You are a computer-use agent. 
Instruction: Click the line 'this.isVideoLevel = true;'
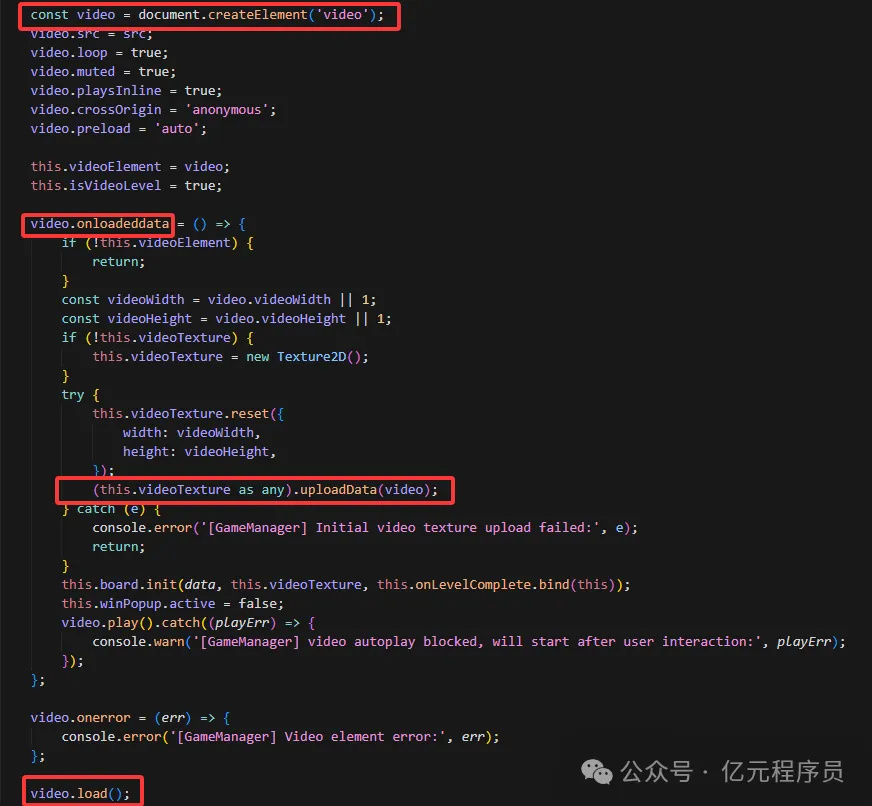[x=126, y=185]
